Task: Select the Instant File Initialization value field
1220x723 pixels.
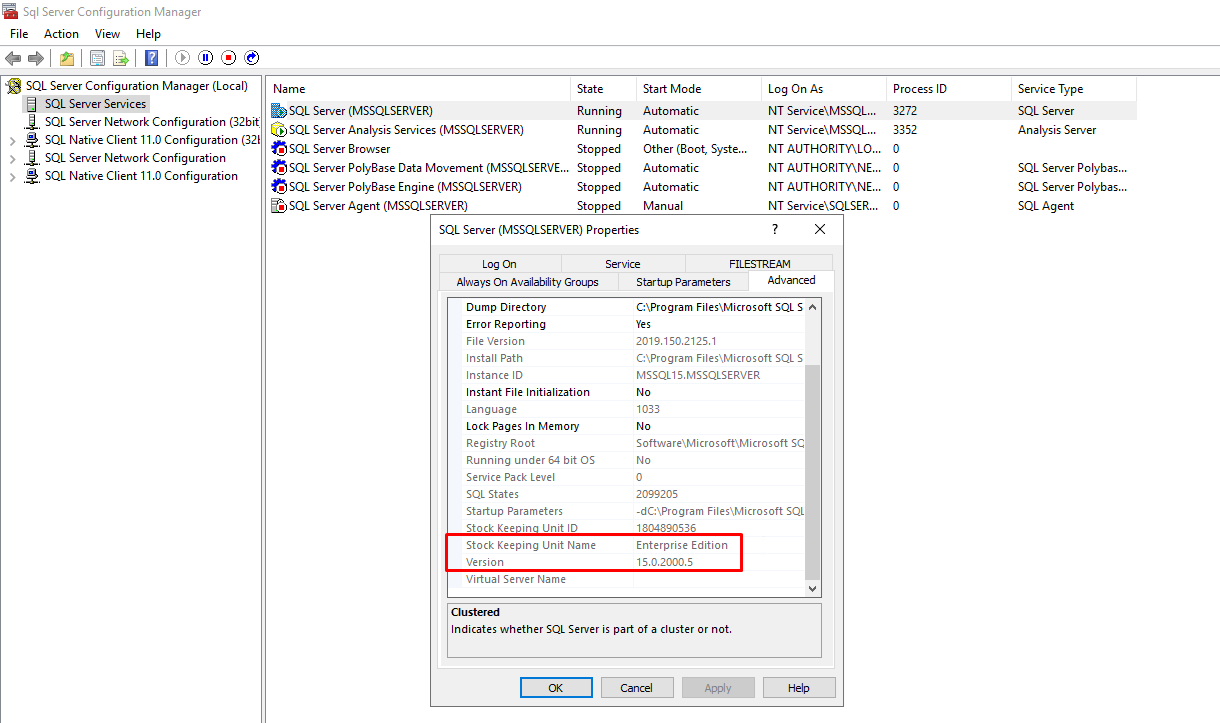Action: point(718,392)
